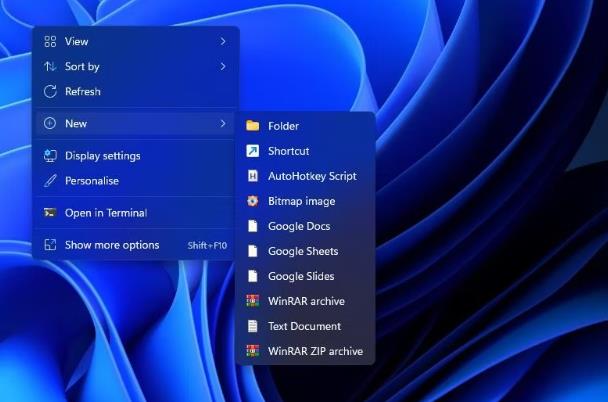Screen dimensions: 608x402
Task: Select Show more options
Action: (135, 245)
